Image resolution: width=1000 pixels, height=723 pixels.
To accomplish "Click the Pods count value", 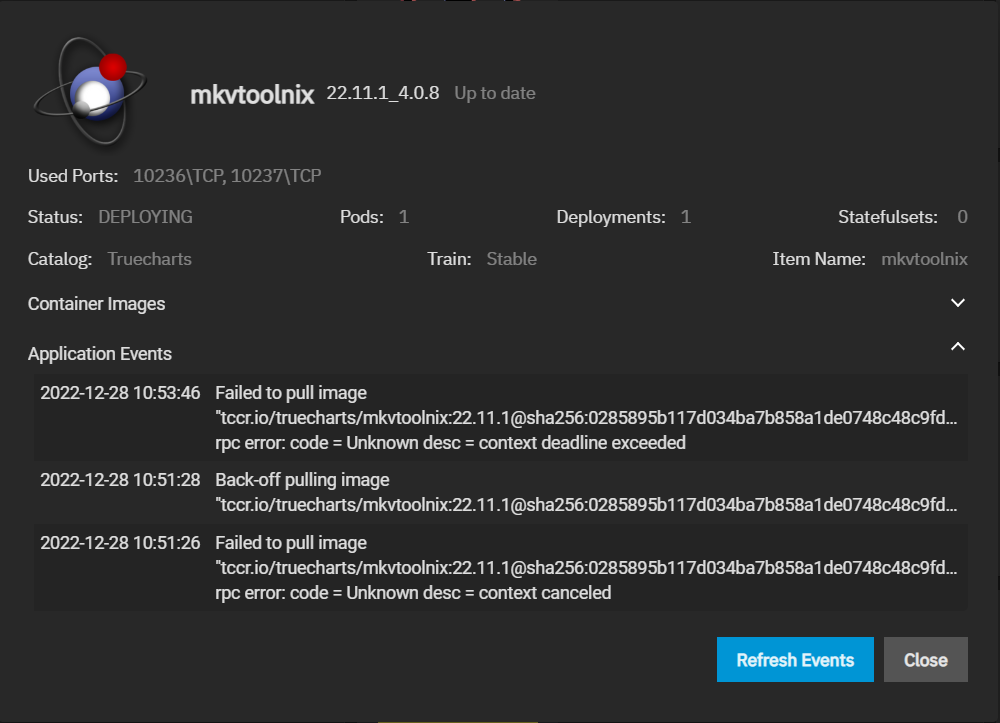I will 404,217.
